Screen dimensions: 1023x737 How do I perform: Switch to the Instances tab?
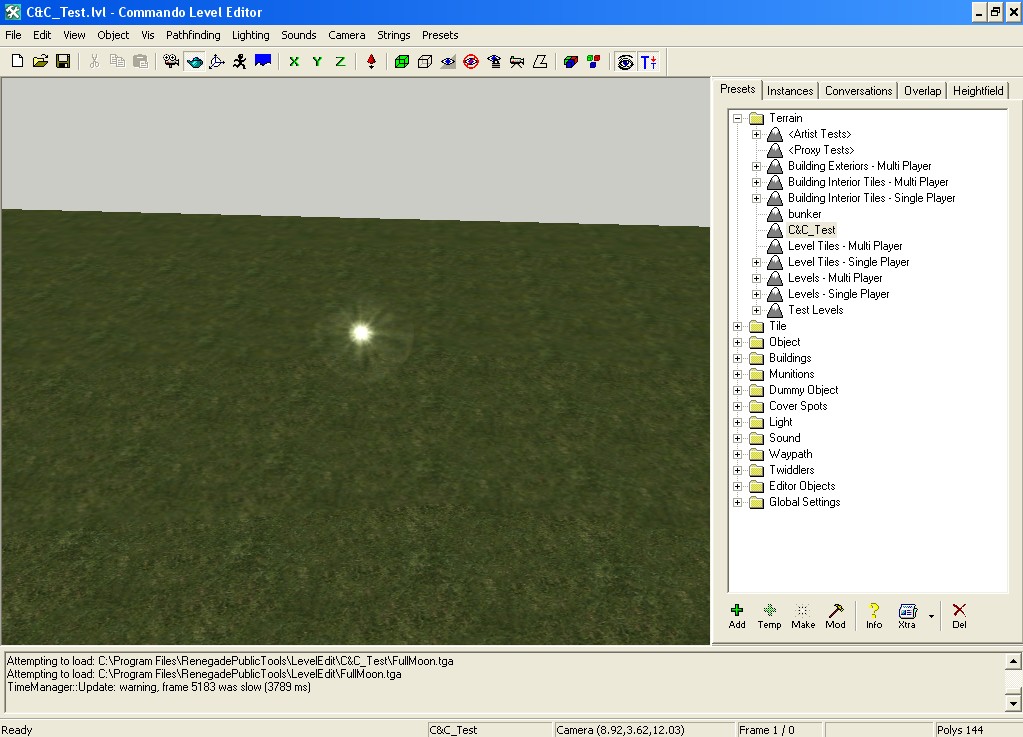tap(790, 91)
